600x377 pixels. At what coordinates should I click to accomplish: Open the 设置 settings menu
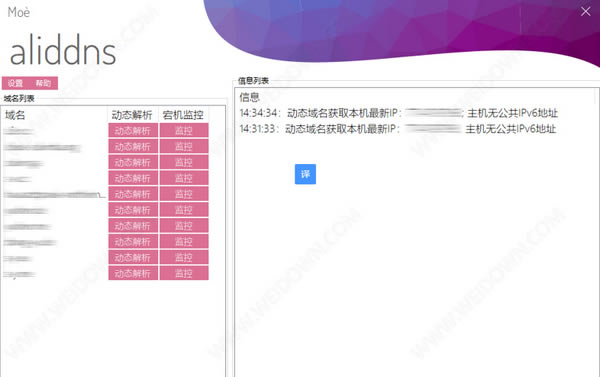tap(15, 83)
